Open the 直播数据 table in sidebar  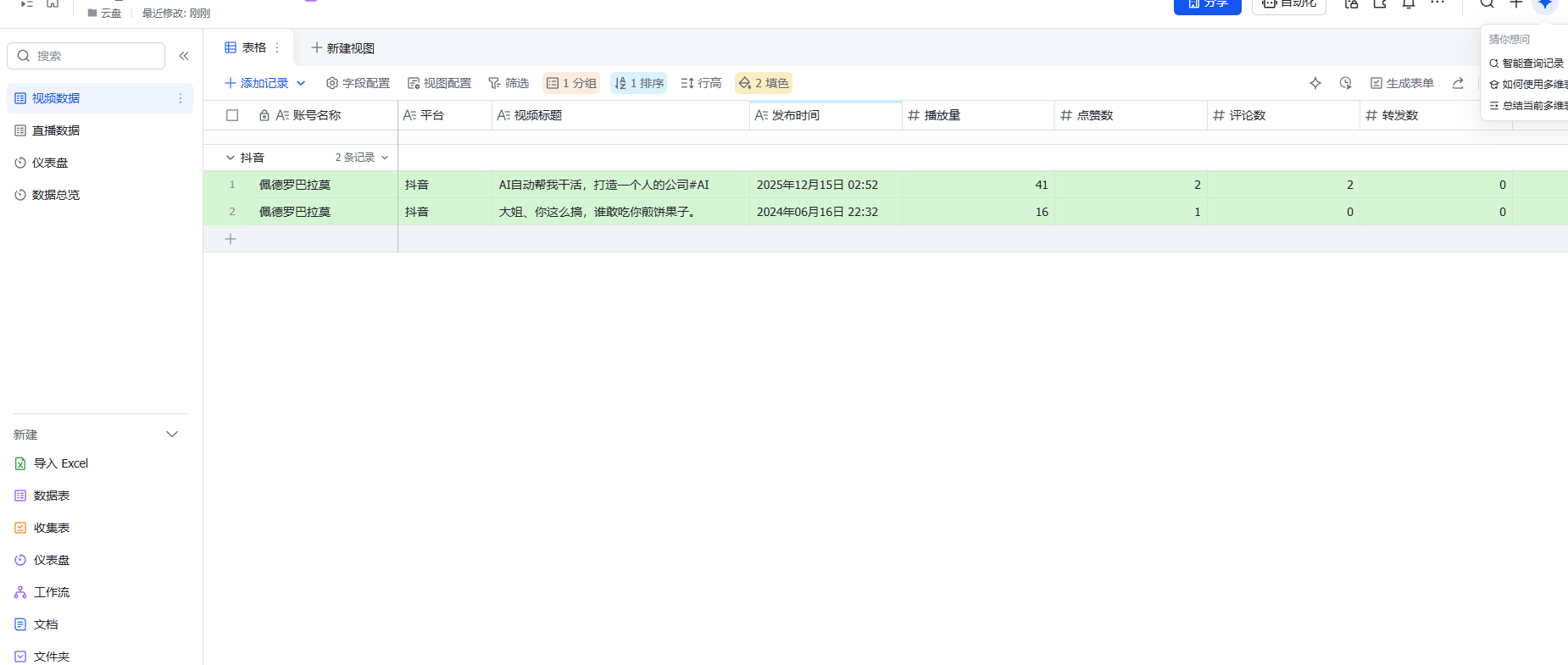[x=100, y=130]
